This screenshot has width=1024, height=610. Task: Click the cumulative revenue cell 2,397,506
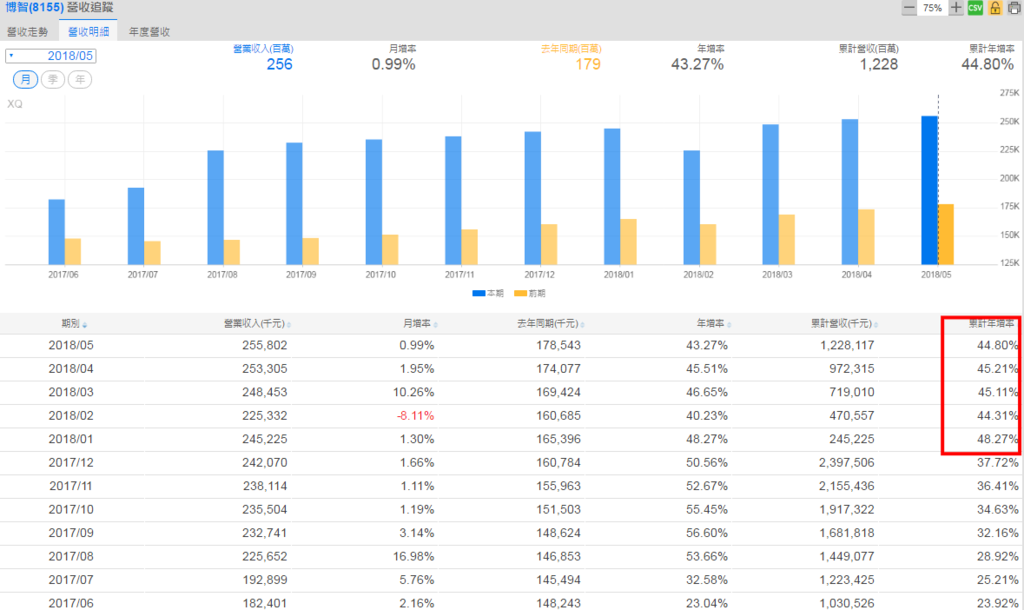(847, 463)
